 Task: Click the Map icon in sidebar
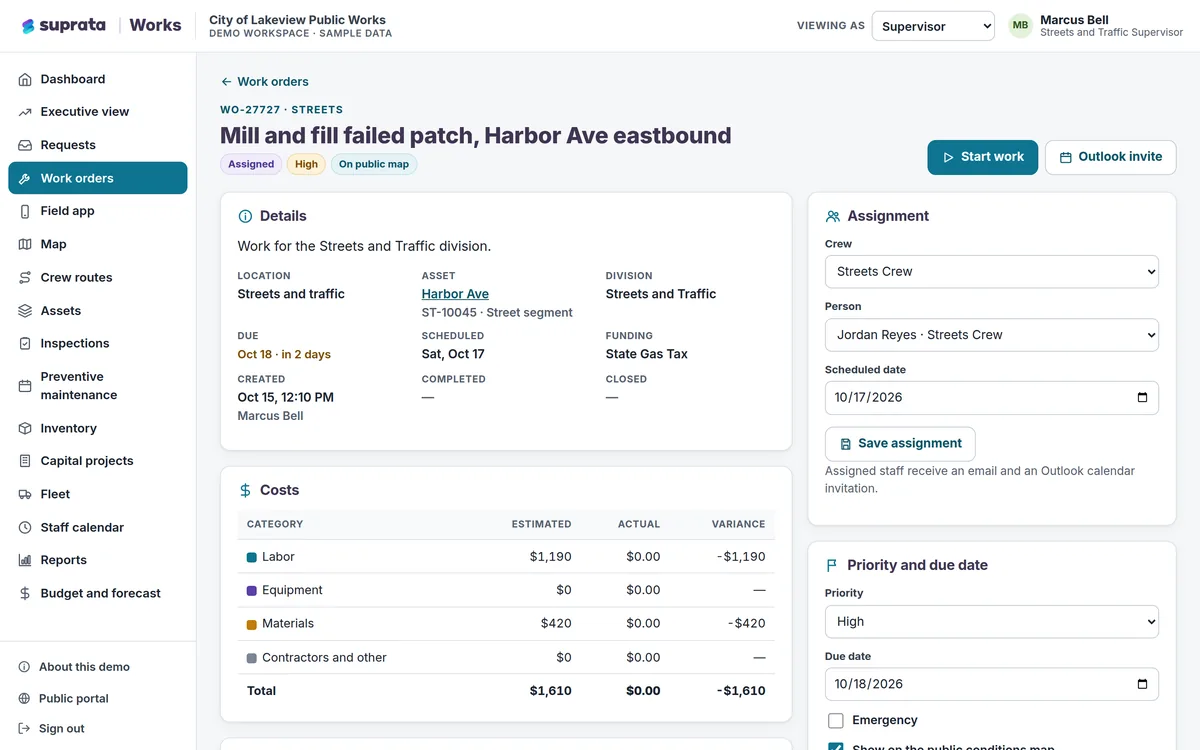(25, 244)
